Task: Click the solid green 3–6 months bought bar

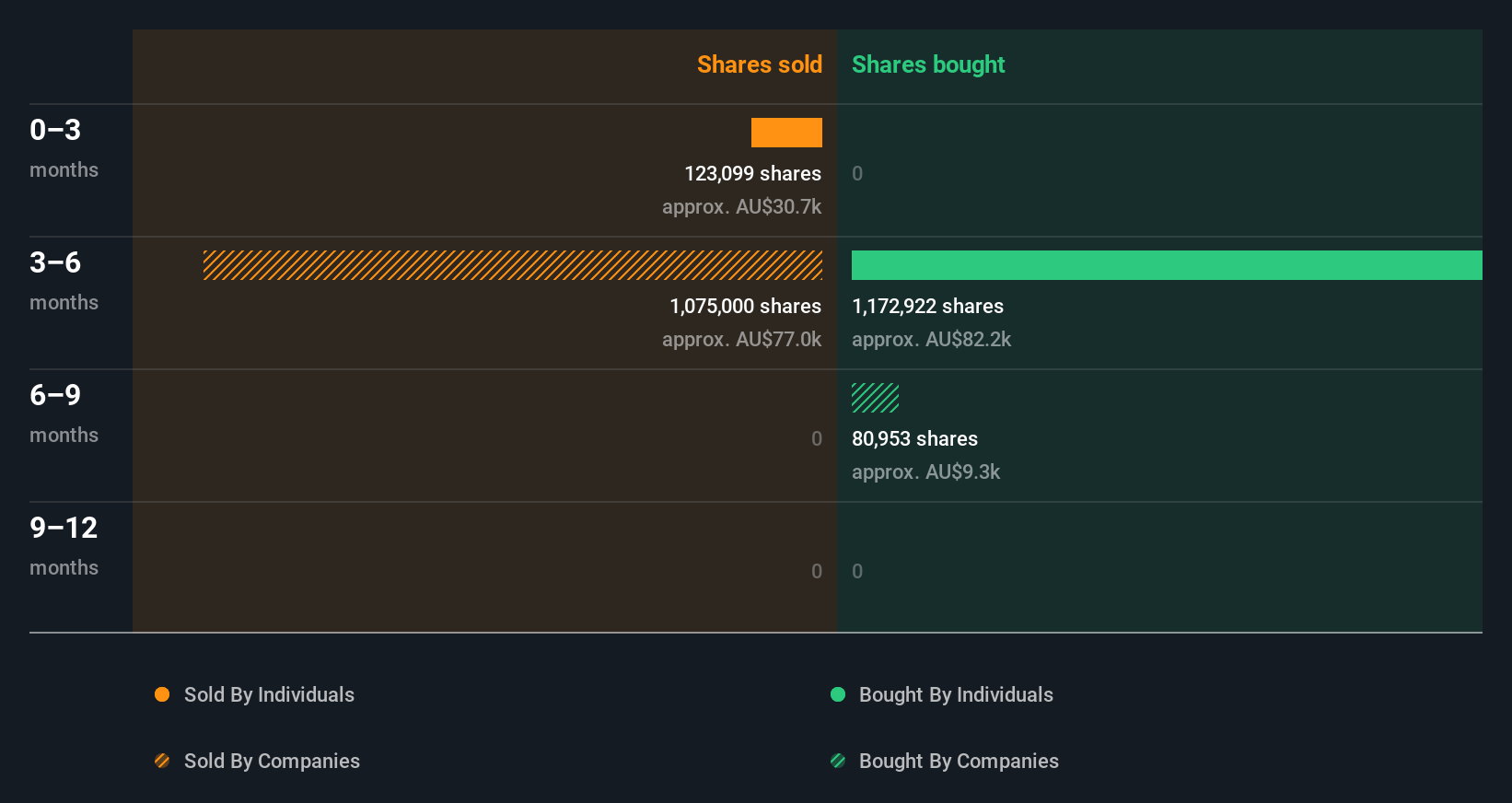Action: pos(1167,265)
